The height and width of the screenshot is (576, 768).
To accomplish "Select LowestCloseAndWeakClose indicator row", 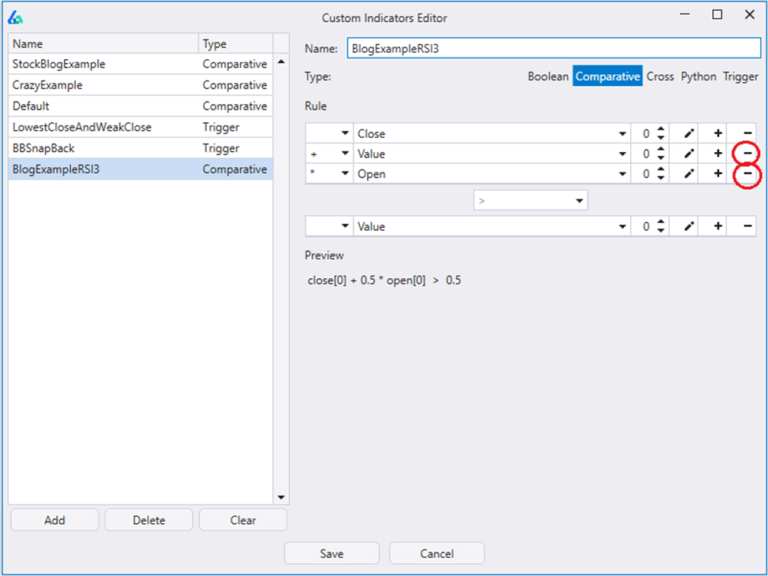I will pos(141,127).
